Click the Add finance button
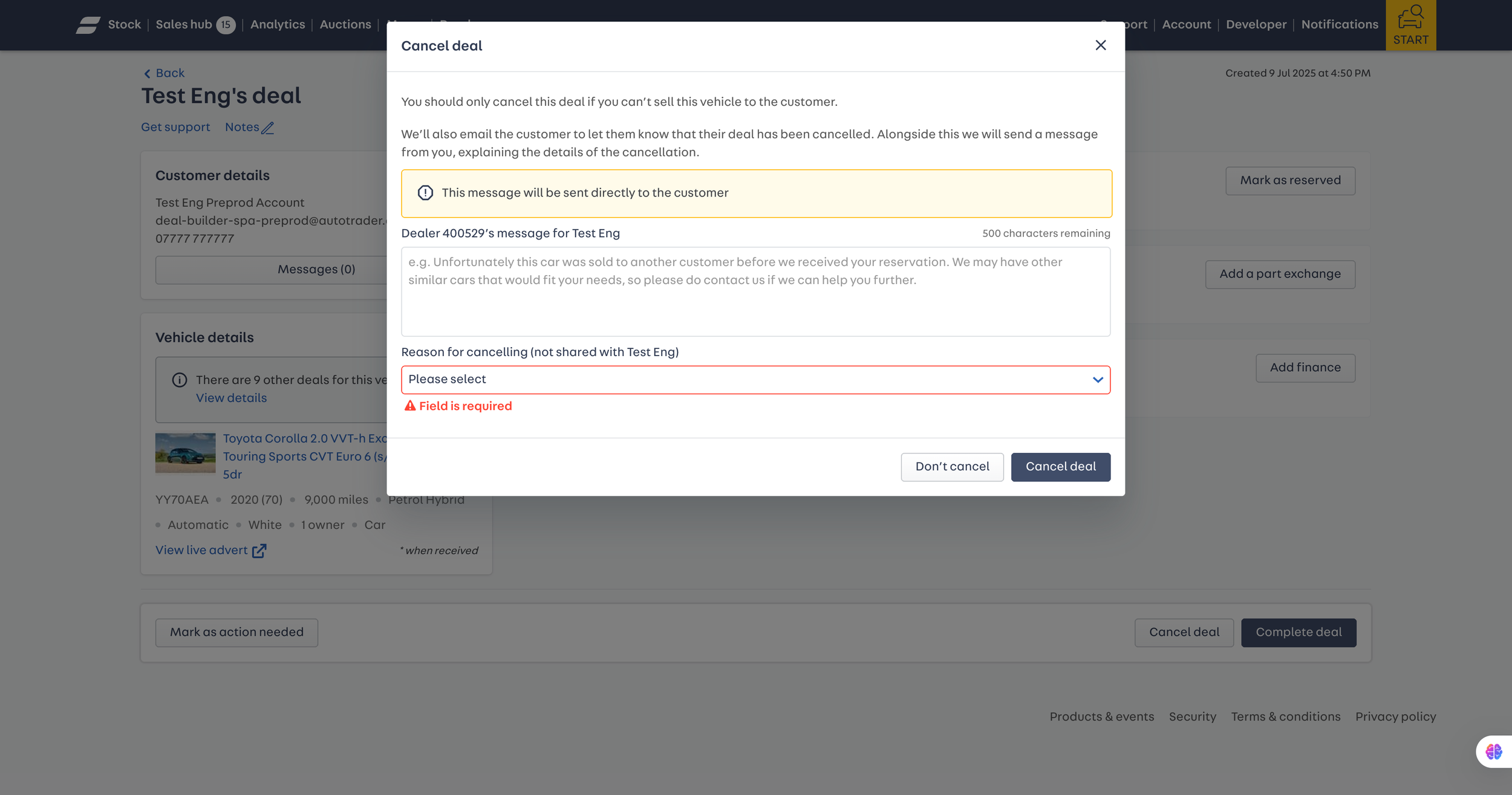This screenshot has height=795, width=1512. [x=1305, y=368]
